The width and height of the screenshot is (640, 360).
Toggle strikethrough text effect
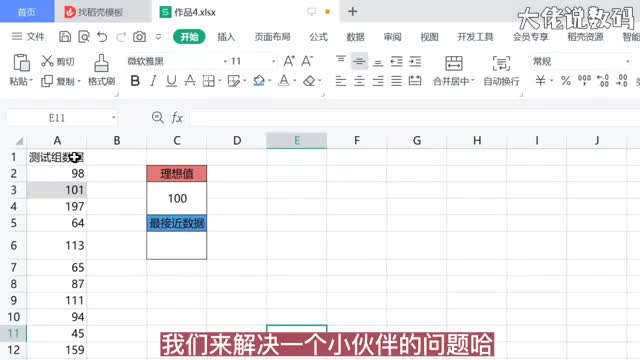[190, 81]
